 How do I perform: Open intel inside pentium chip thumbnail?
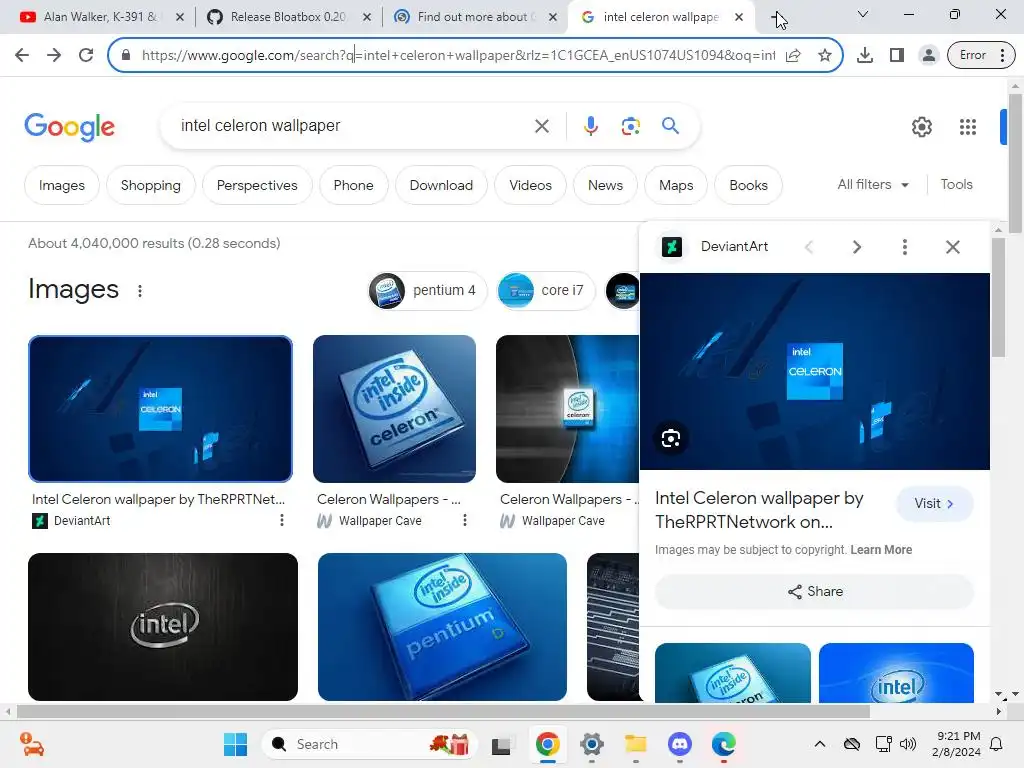pyautogui.click(x=442, y=627)
